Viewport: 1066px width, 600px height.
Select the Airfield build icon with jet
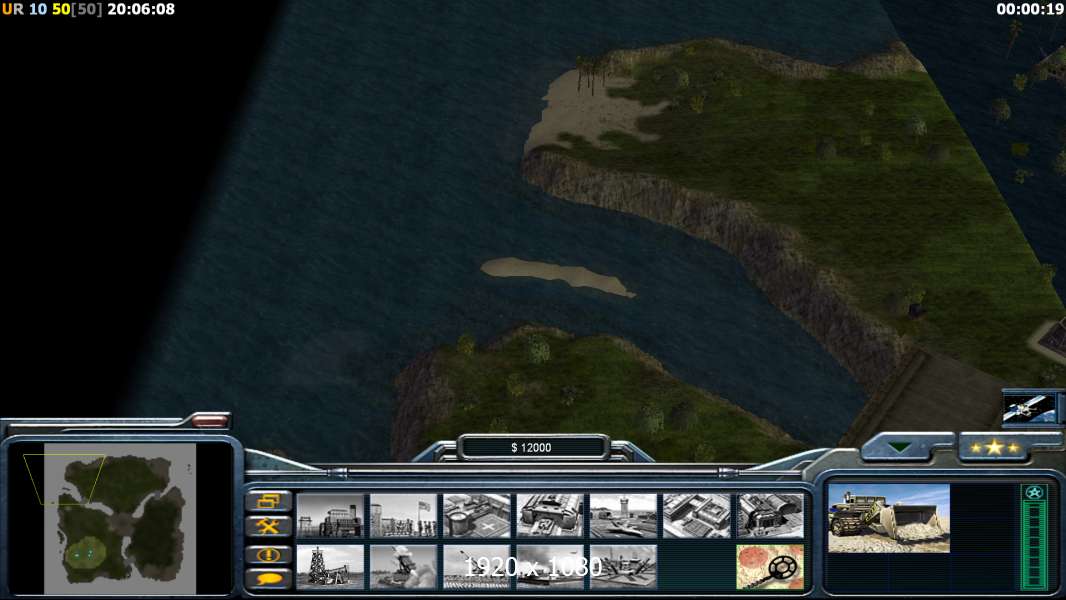click(624, 516)
